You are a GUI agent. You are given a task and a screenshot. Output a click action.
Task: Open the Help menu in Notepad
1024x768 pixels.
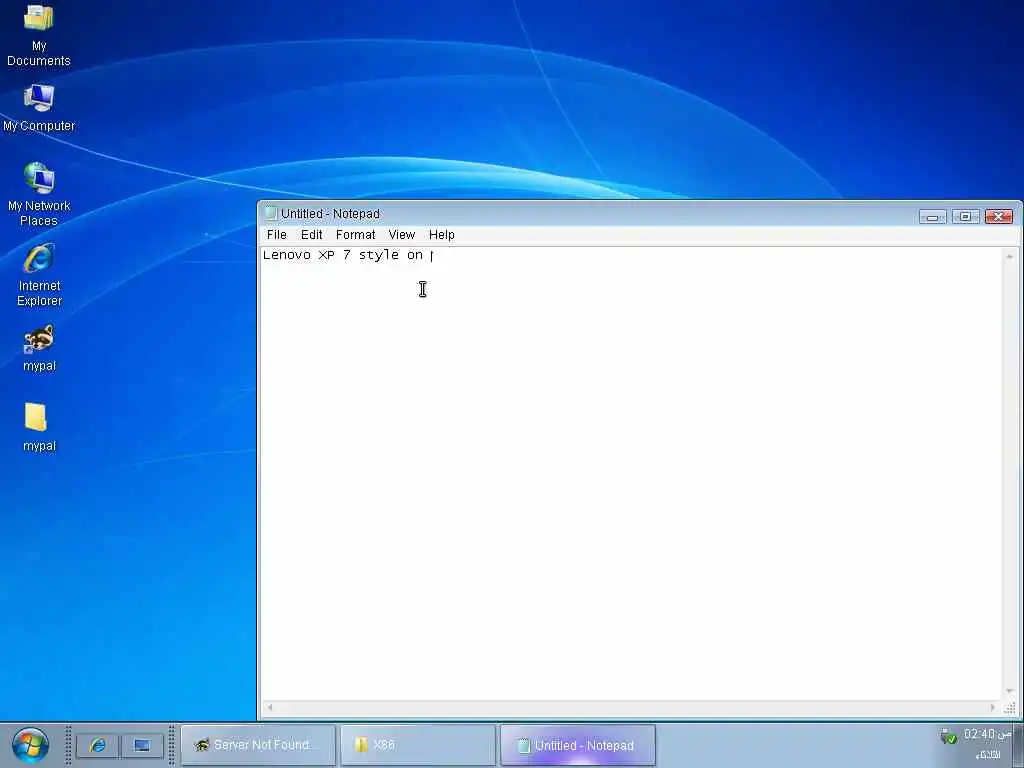441,234
